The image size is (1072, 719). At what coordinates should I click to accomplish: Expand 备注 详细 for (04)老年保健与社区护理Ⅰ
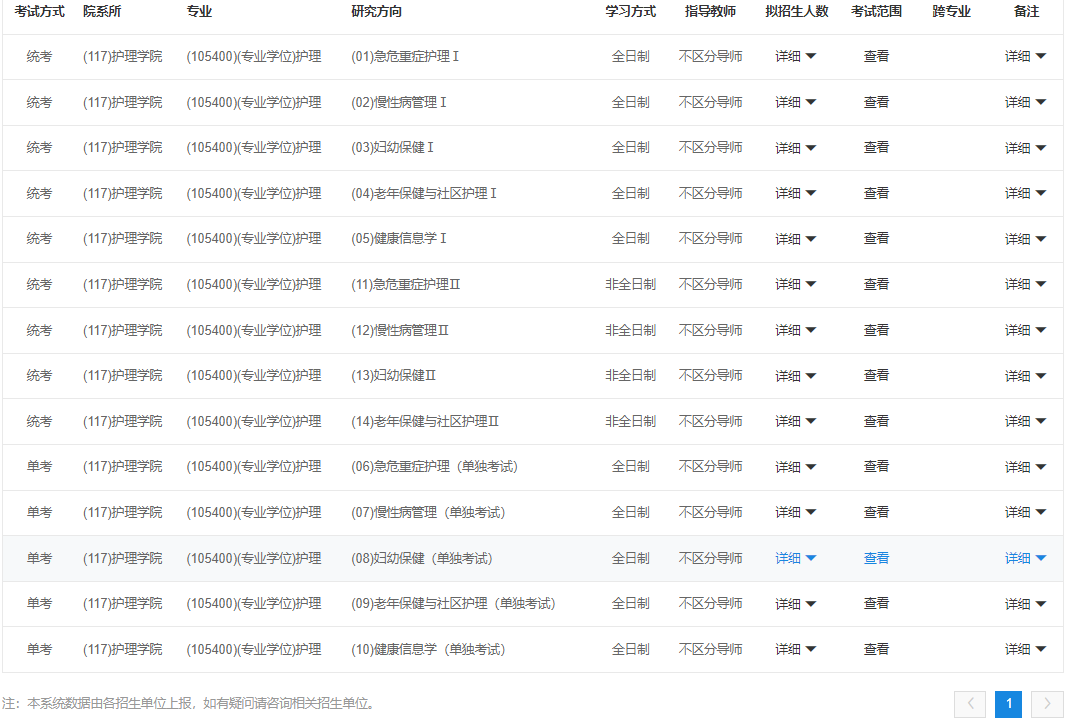tap(1025, 193)
